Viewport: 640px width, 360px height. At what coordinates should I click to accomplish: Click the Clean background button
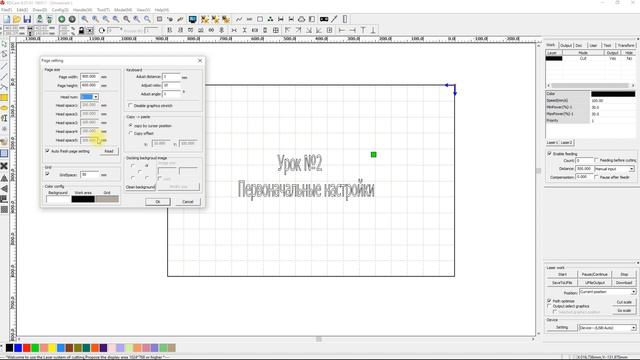(x=140, y=187)
